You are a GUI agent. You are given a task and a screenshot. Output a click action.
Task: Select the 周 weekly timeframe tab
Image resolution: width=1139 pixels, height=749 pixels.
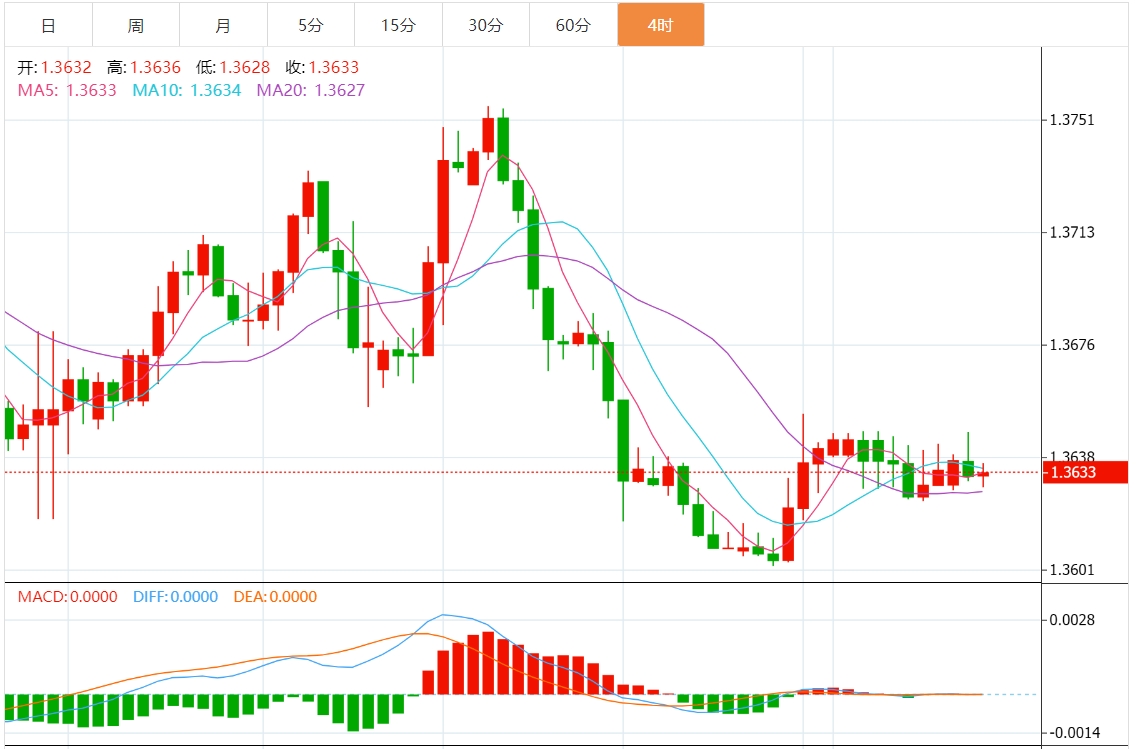136,25
